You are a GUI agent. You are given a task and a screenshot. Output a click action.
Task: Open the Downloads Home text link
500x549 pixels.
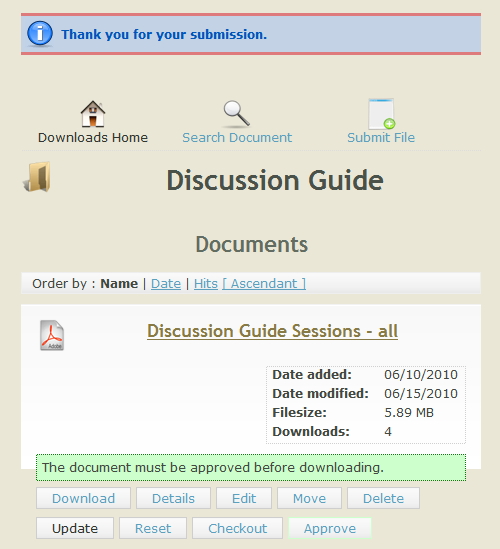[93, 138]
